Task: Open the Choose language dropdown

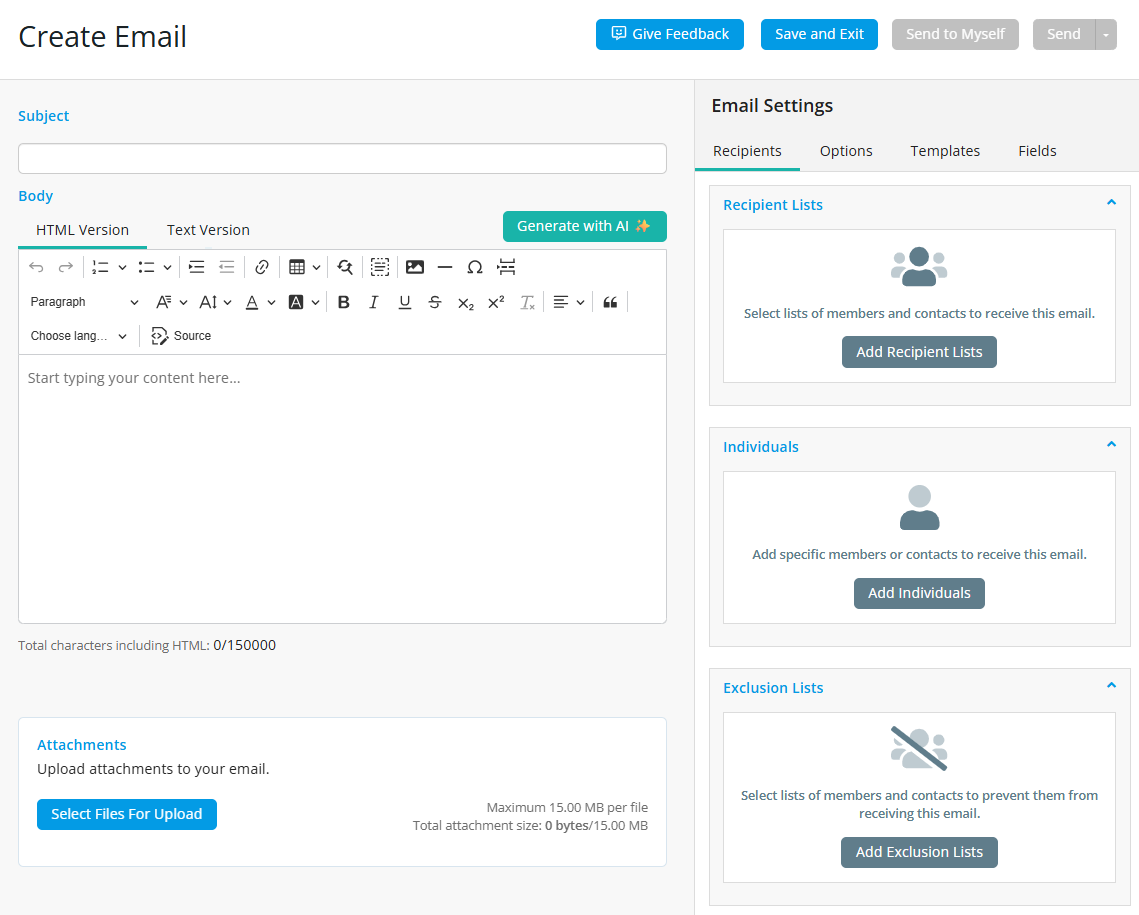Action: (78, 336)
